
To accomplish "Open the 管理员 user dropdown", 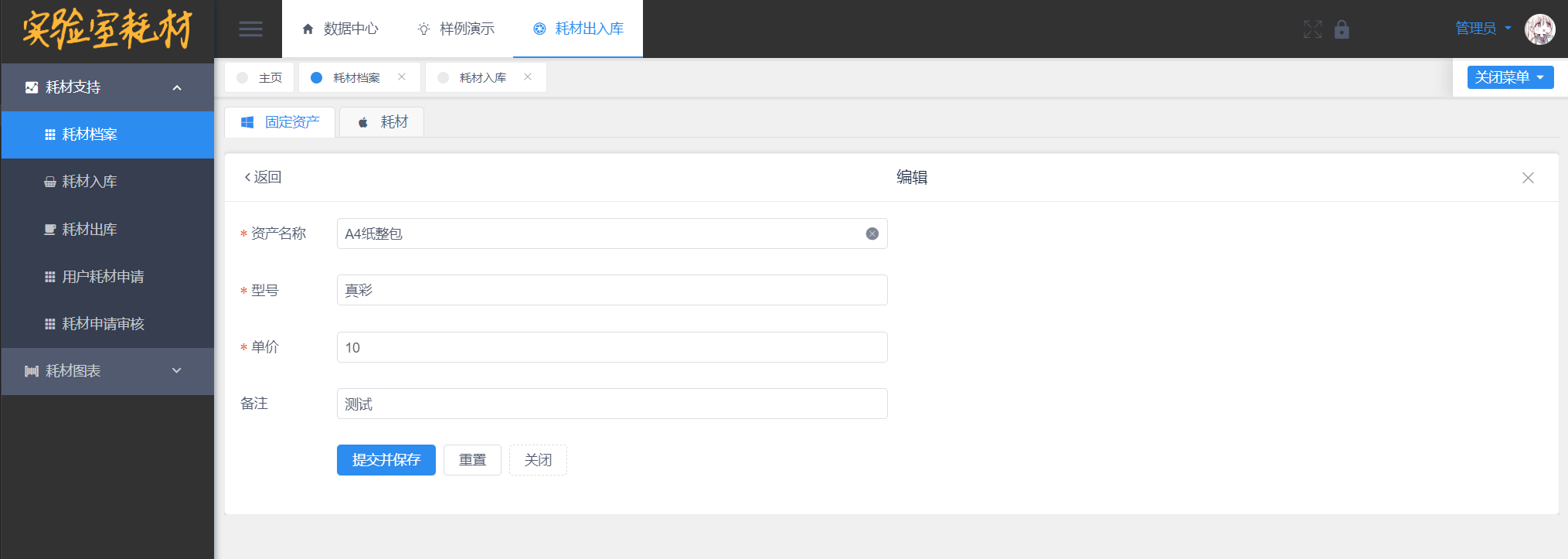I will pos(1483,29).
